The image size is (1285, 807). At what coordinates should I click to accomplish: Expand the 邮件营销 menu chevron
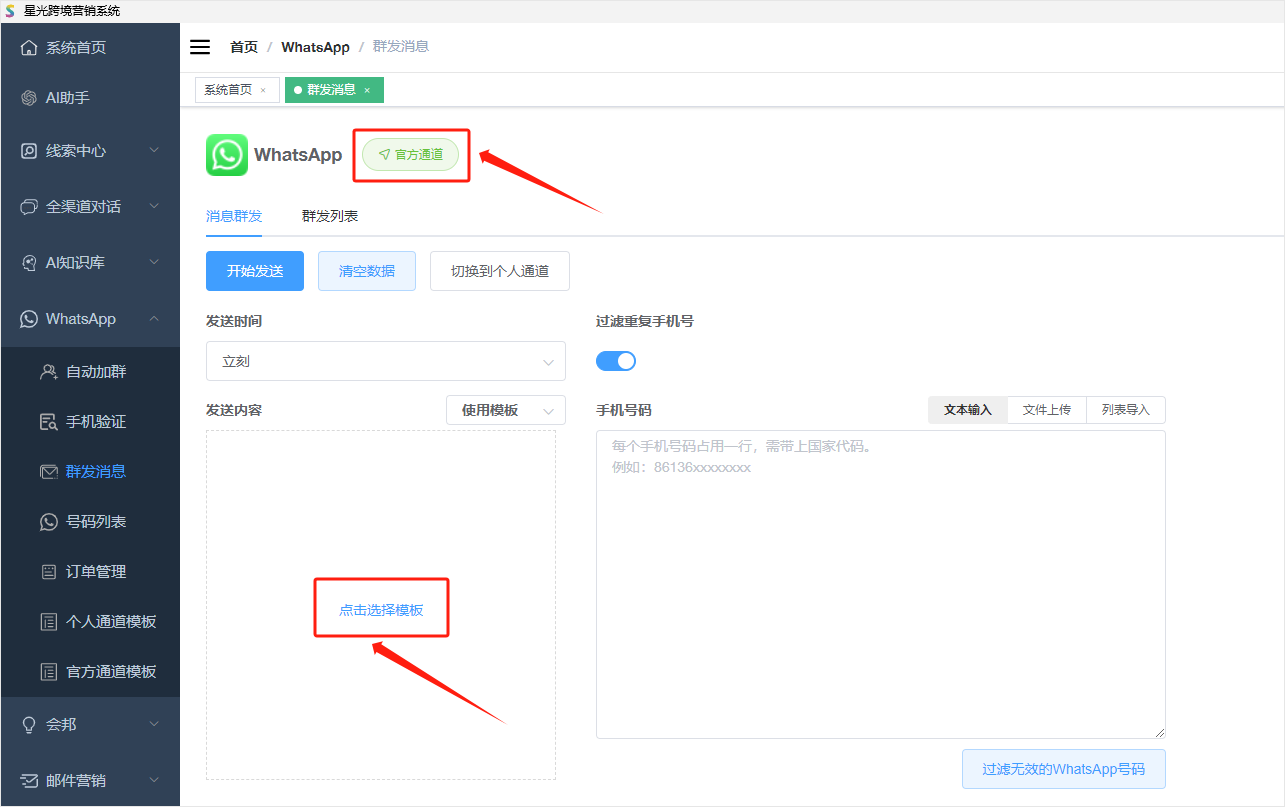point(154,781)
